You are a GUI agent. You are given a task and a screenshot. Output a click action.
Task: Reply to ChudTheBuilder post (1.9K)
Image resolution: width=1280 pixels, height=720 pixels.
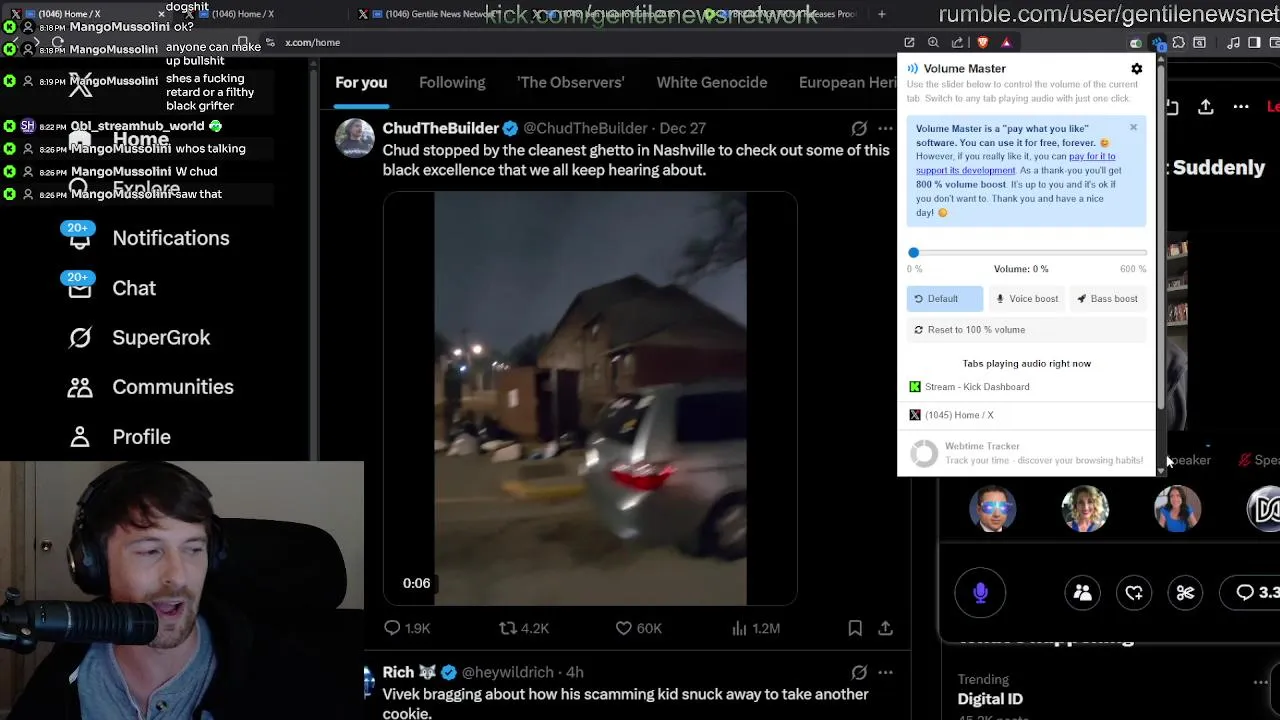coord(407,628)
